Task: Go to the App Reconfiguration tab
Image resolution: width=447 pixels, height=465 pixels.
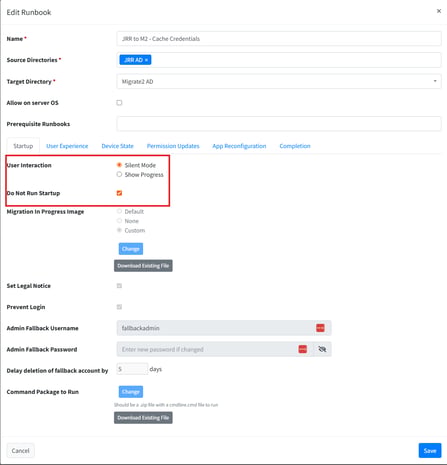Action: pyautogui.click(x=239, y=146)
